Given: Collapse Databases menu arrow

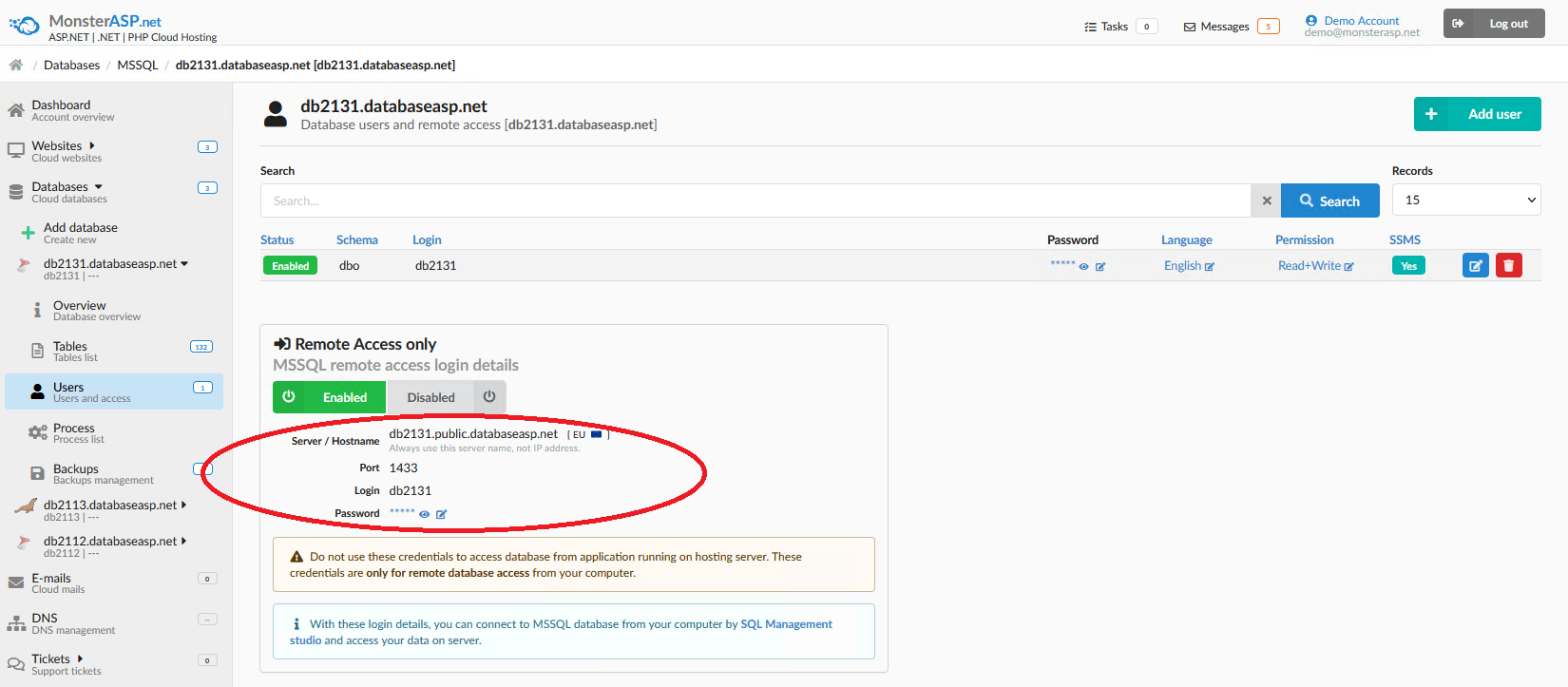Looking at the screenshot, I should tap(99, 187).
